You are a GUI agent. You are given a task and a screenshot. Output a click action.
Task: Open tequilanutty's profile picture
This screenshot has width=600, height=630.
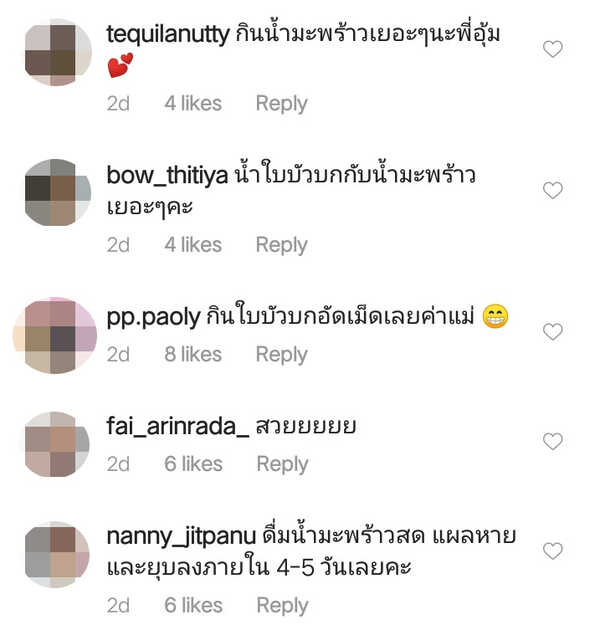pos(58,52)
